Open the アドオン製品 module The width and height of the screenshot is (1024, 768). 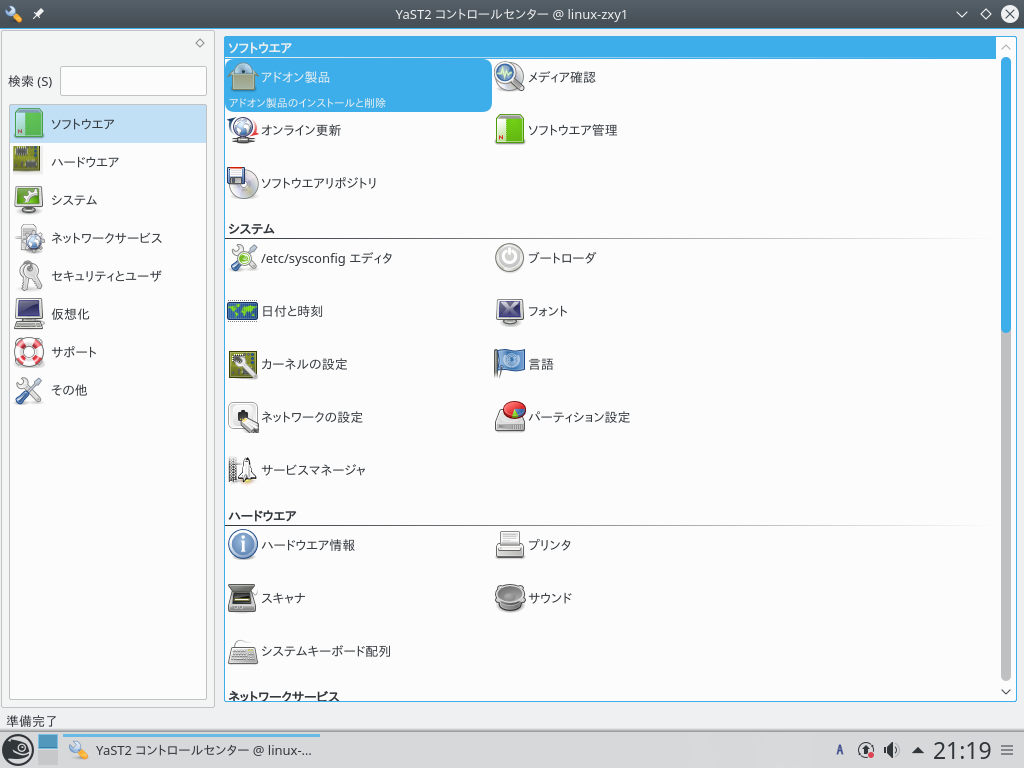(x=295, y=77)
